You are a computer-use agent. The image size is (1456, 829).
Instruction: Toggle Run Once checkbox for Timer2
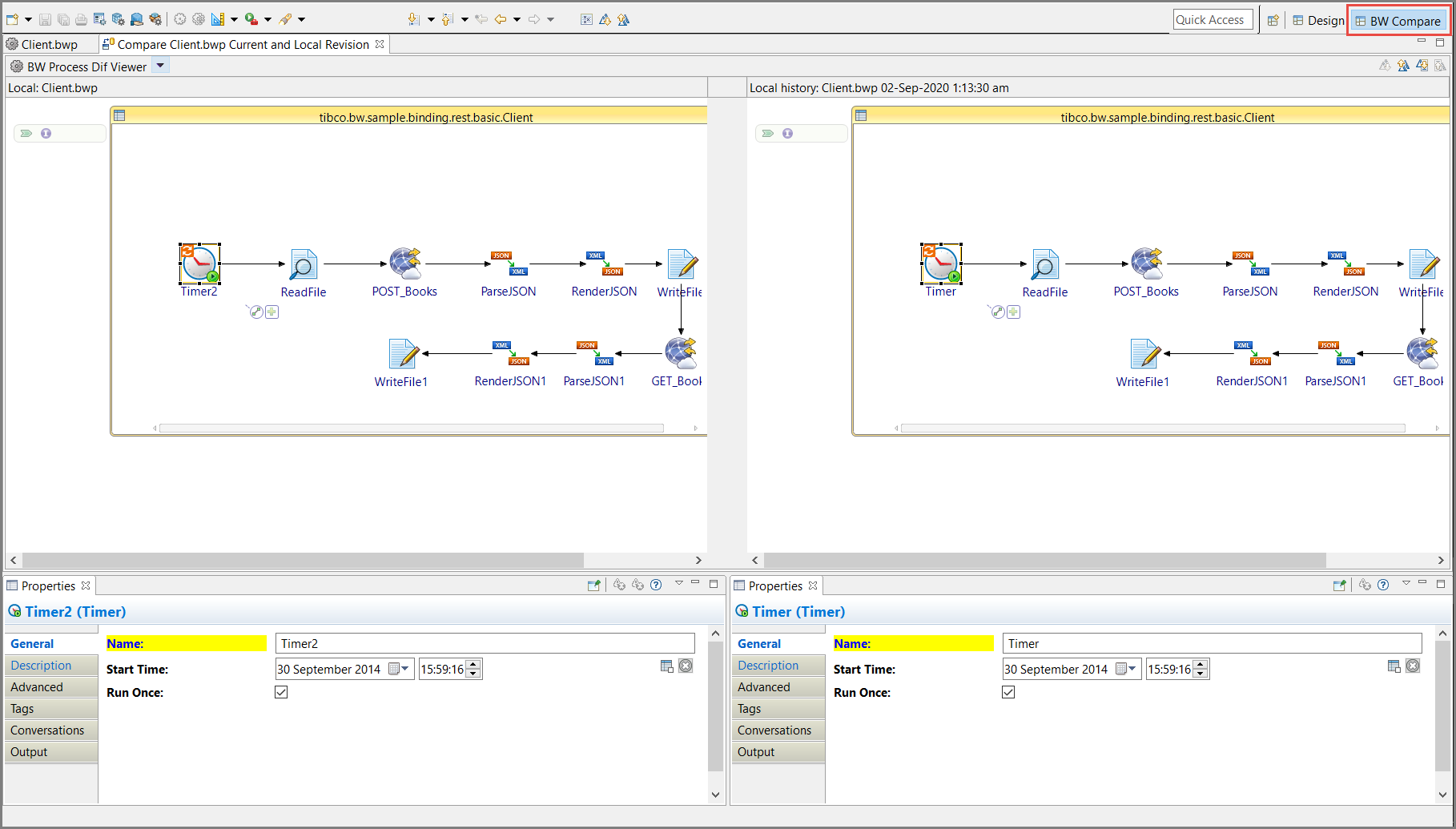[x=281, y=692]
